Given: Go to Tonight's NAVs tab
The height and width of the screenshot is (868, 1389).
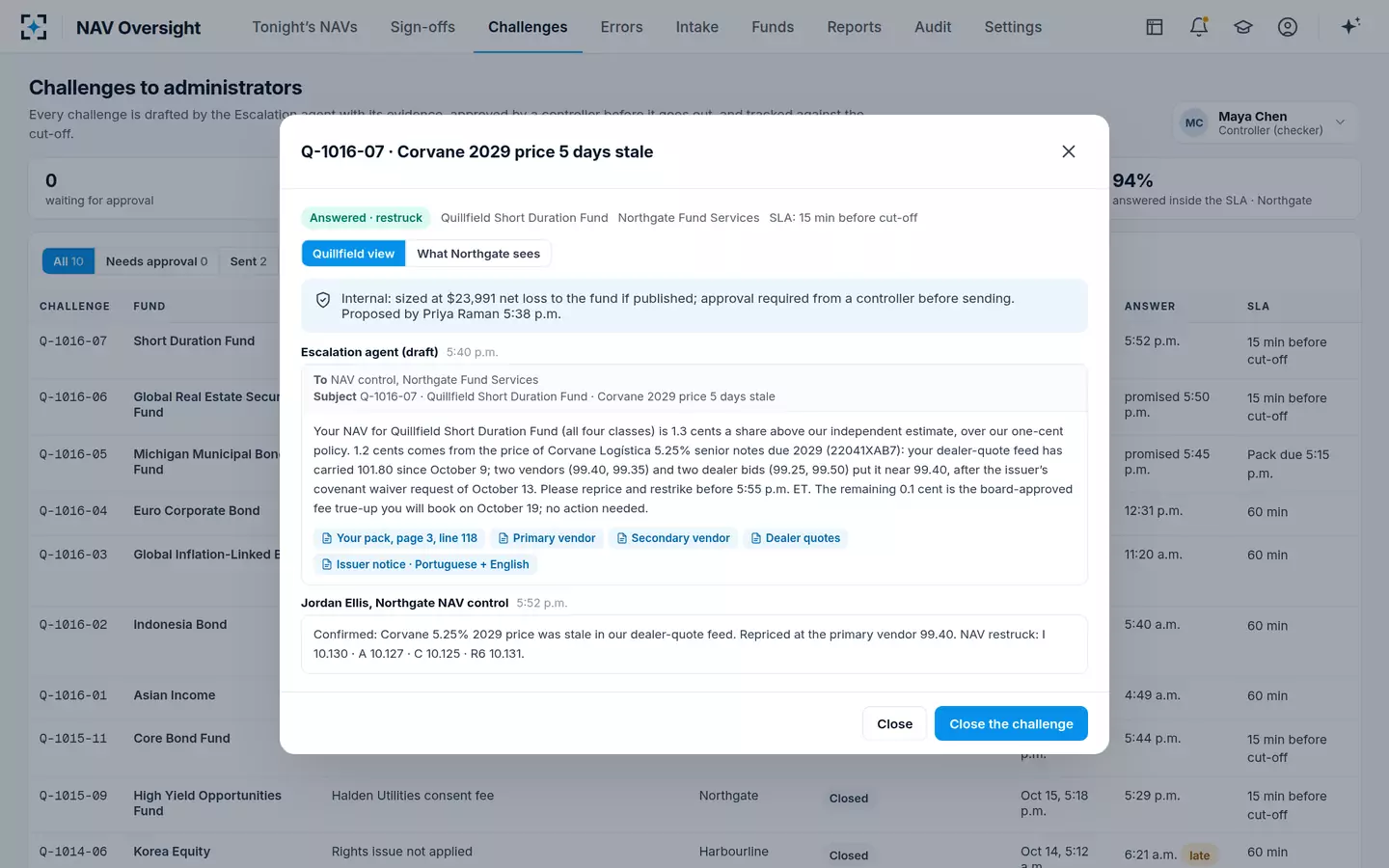Looking at the screenshot, I should pos(305,27).
